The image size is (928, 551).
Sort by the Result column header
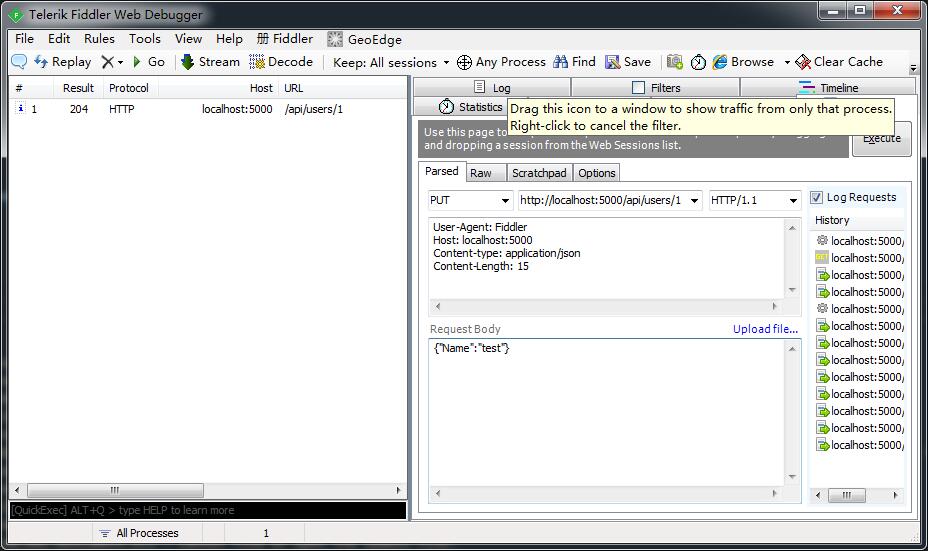pos(78,88)
